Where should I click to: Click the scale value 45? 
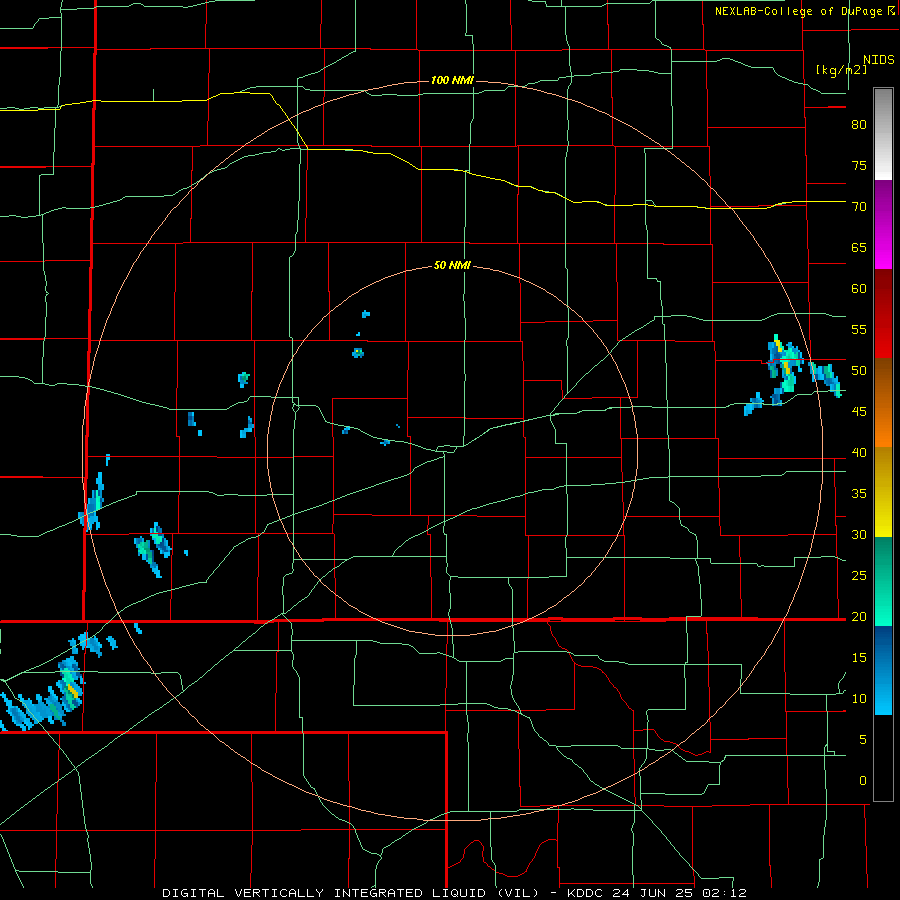(x=859, y=412)
